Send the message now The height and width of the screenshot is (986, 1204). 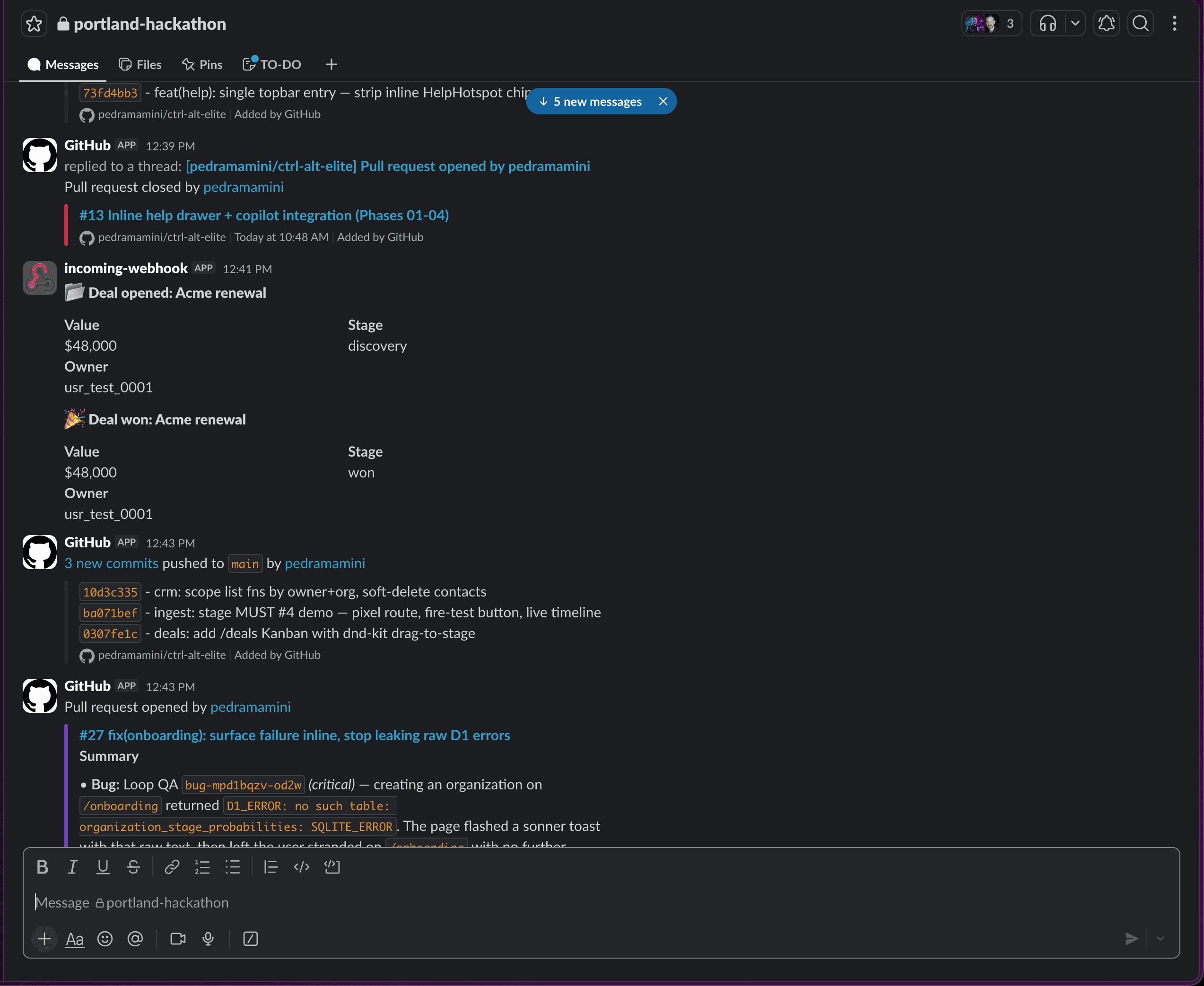1131,939
